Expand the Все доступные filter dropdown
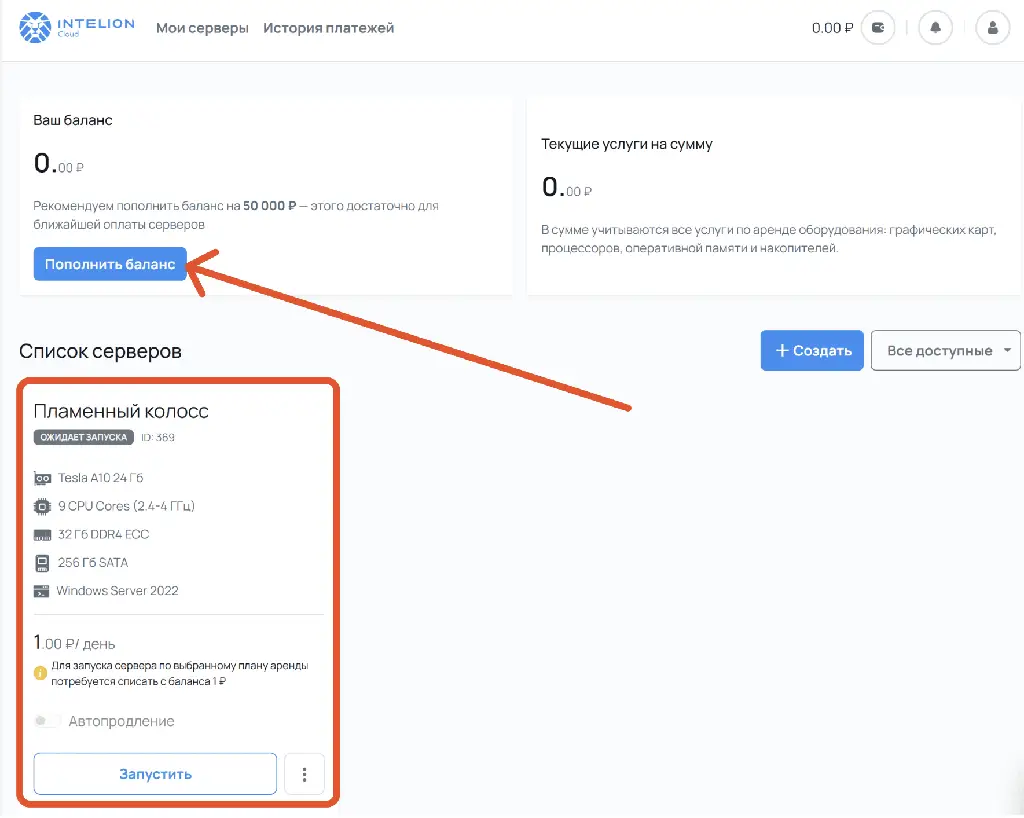1024x818 pixels. [x=945, y=351]
